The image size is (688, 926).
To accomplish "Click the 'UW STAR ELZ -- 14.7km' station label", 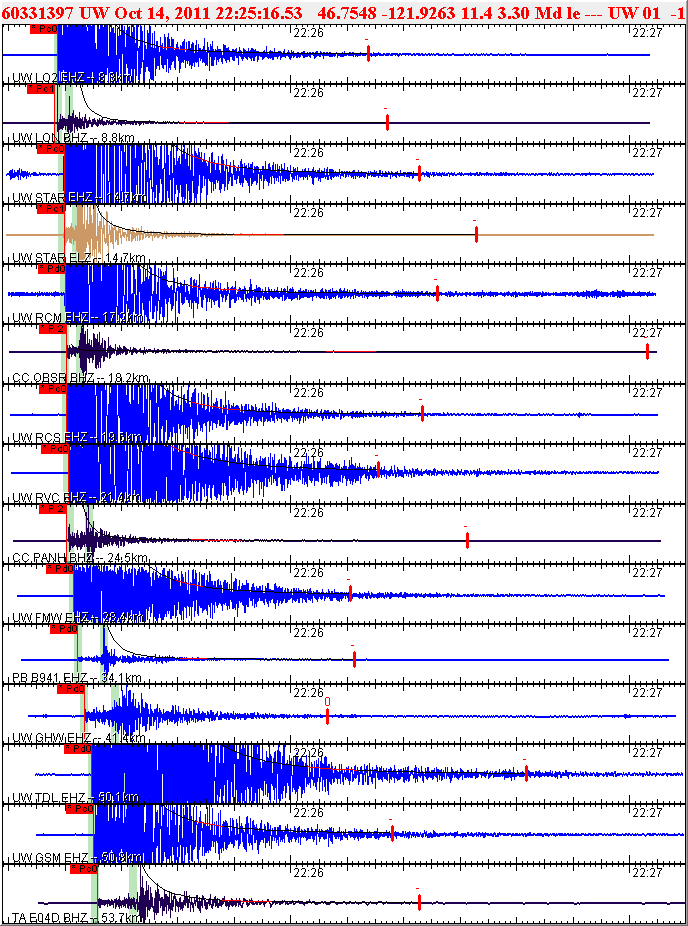I will click(79, 258).
